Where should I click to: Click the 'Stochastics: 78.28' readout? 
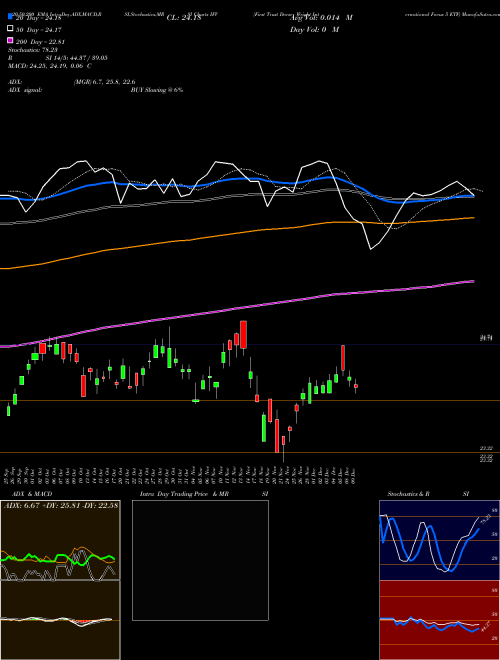[33, 50]
